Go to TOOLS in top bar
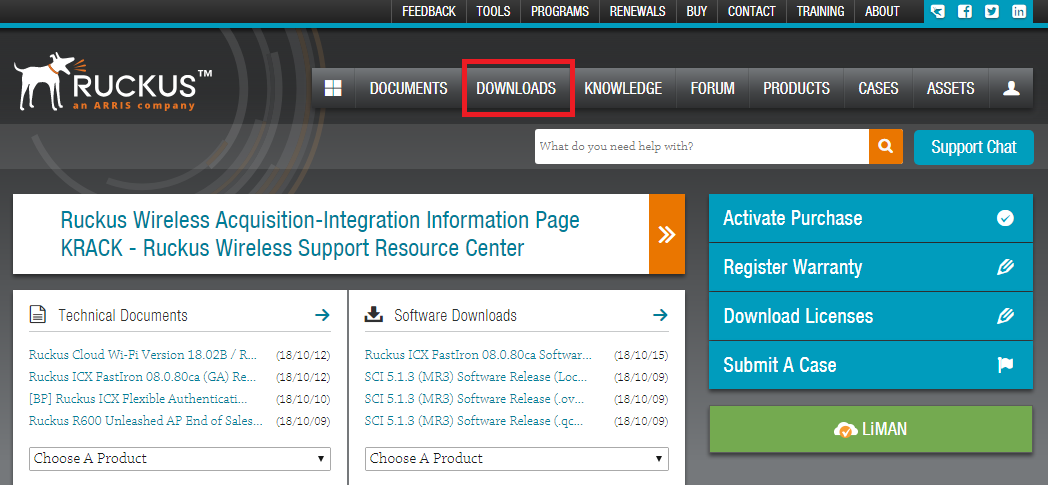Screen dimensions: 1049x488 (x=493, y=11)
